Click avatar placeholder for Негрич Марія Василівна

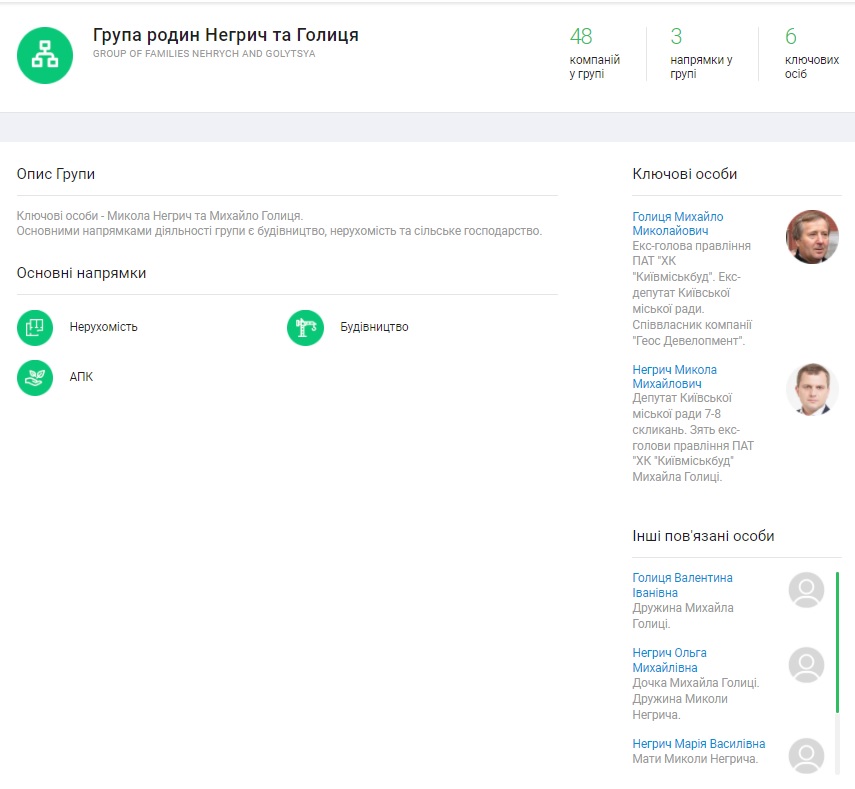tap(806, 755)
